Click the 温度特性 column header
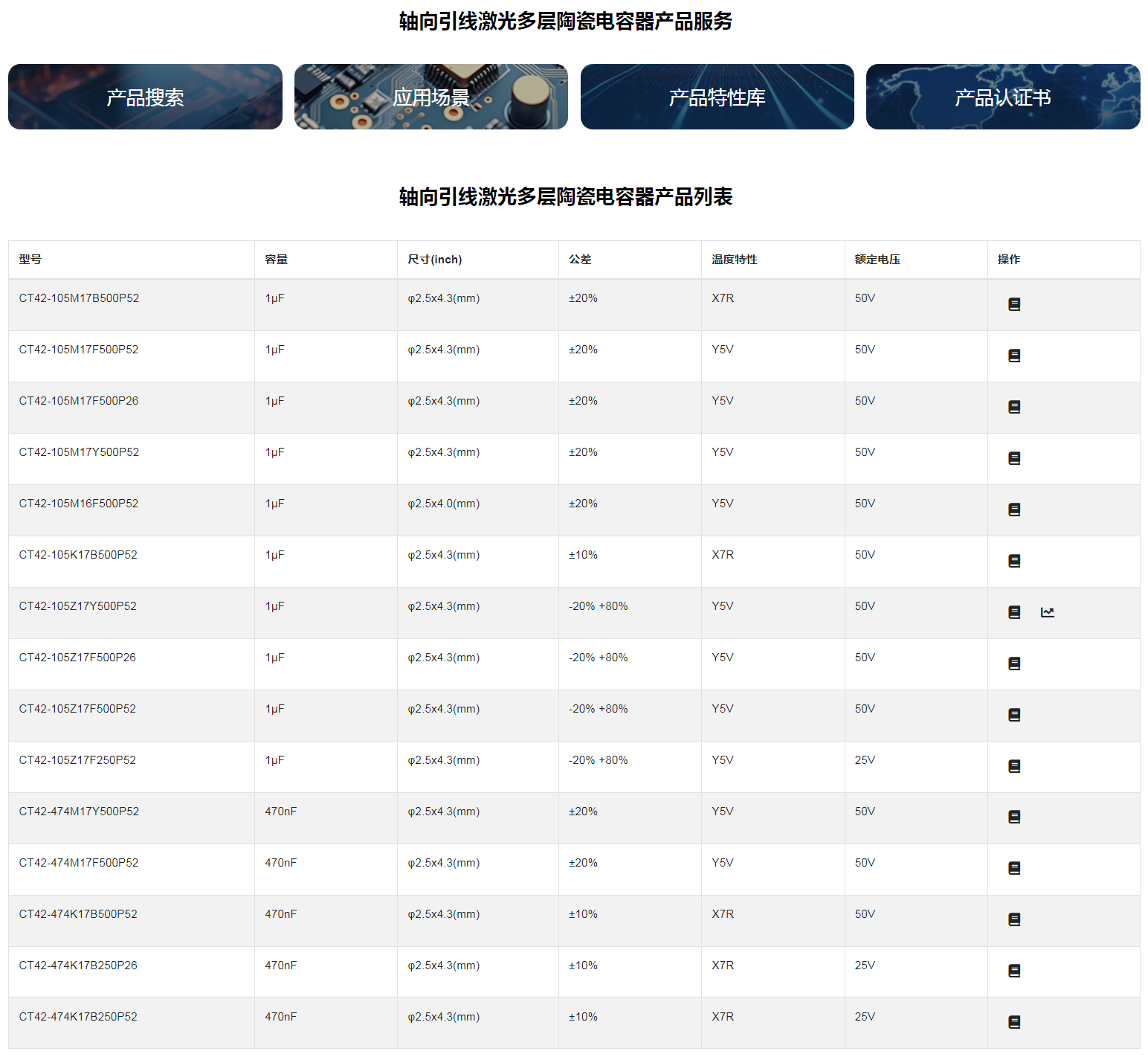Screen dimensions: 1148x1057 click(734, 260)
